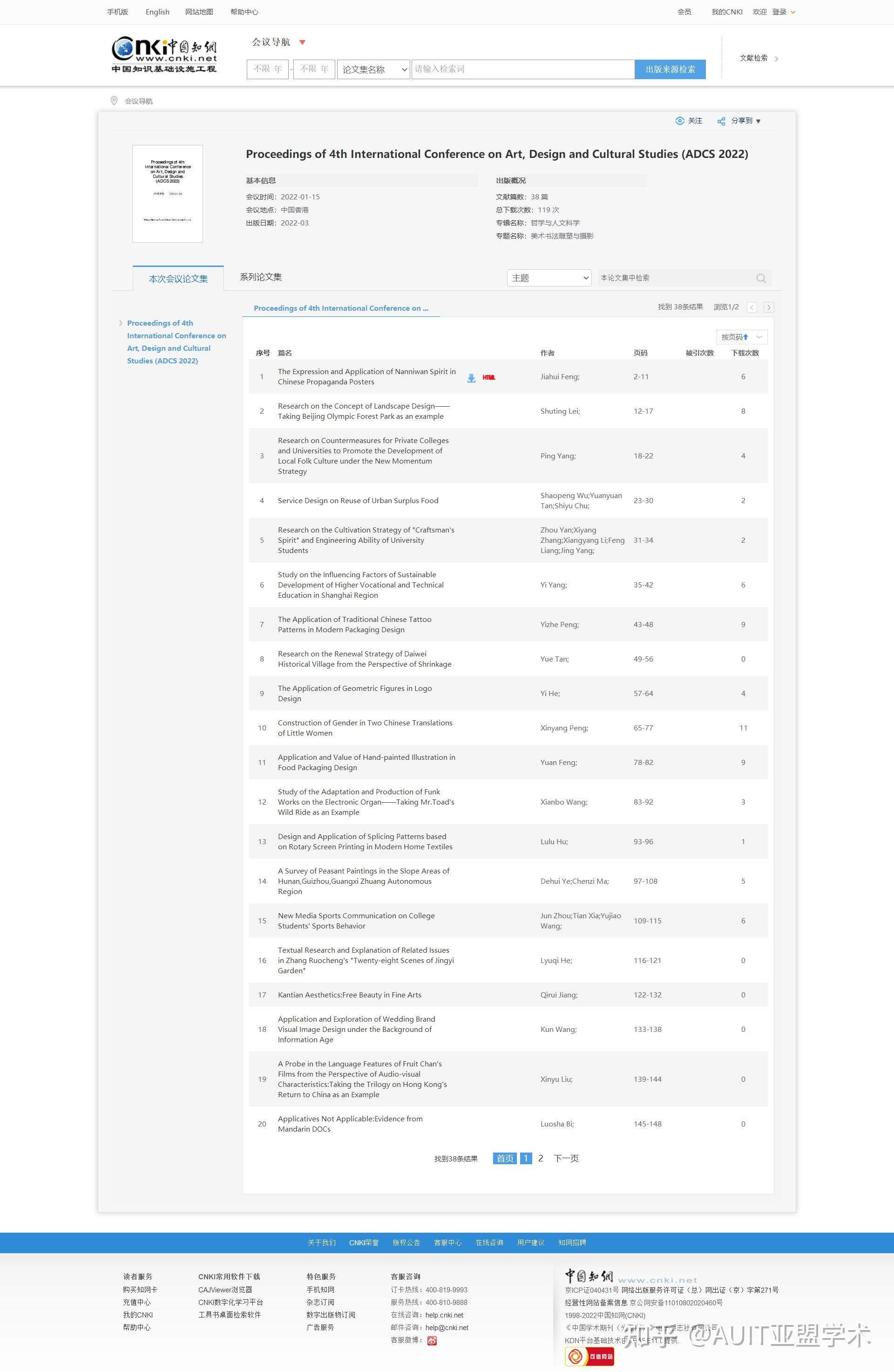Click the download icon for paper 1
The height and width of the screenshot is (1372, 894).
click(471, 378)
